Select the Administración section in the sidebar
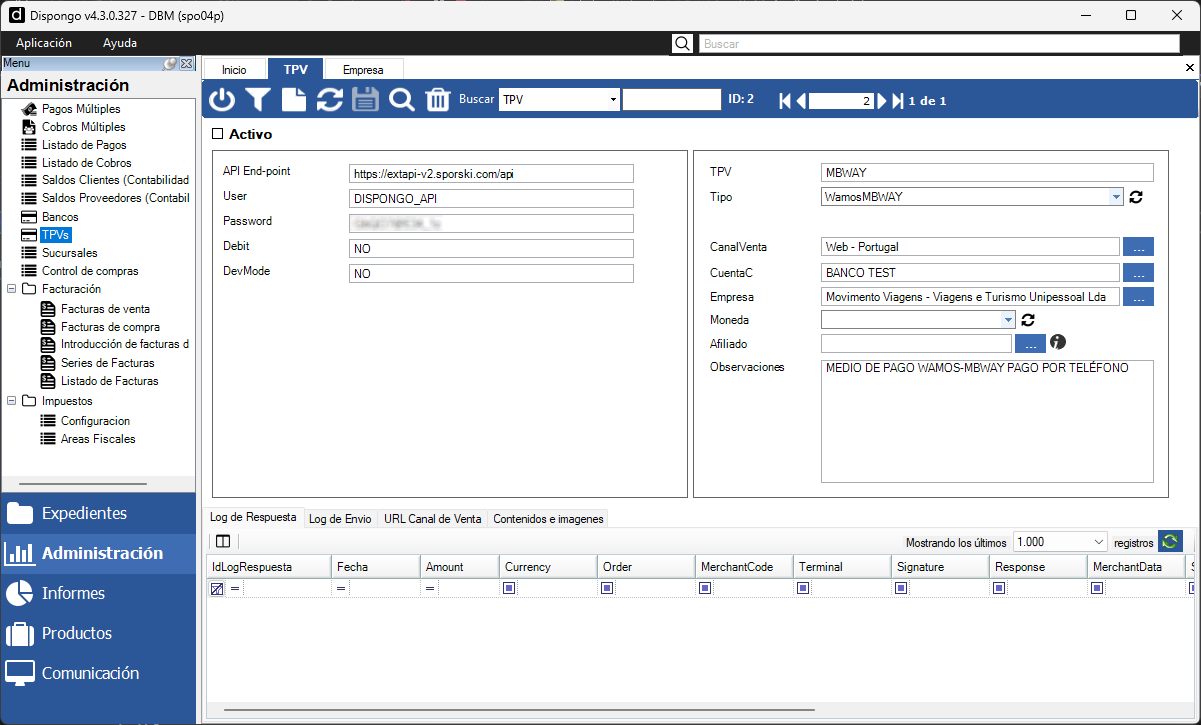Screen dimensions: 1201x725 click(99, 553)
